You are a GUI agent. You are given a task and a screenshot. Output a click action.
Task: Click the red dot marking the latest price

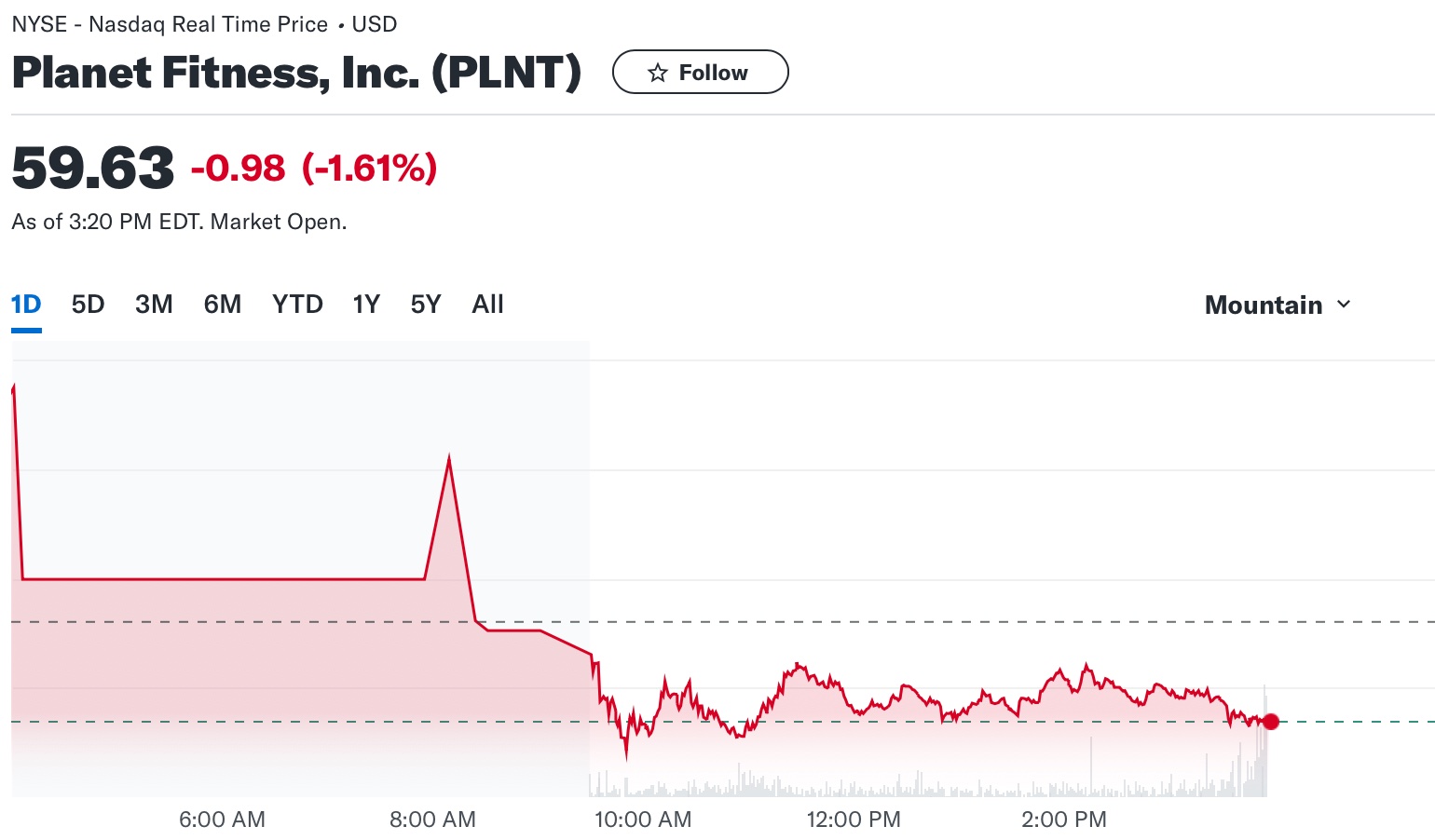pyautogui.click(x=1270, y=721)
